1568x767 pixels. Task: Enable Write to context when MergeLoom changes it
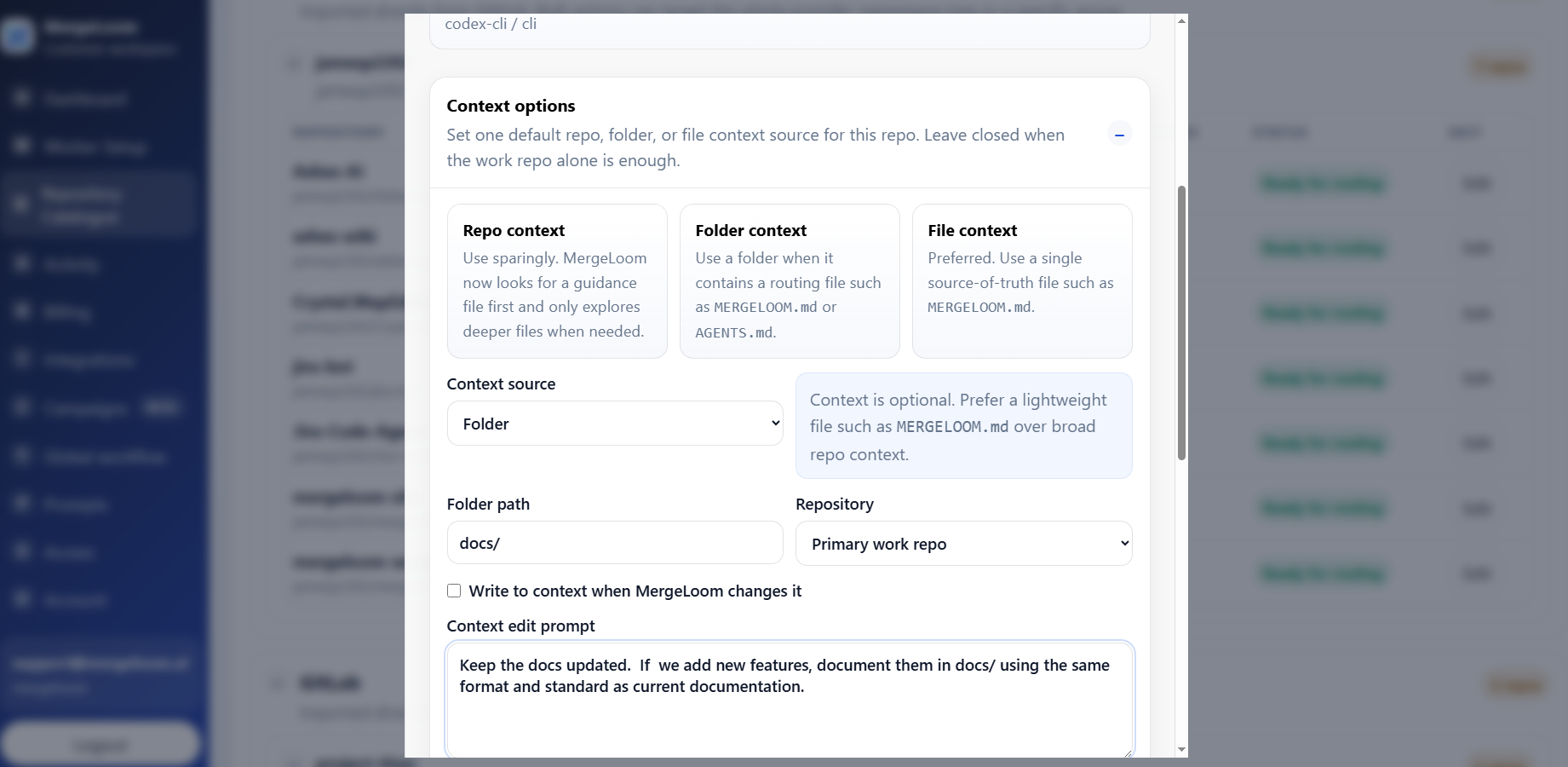[x=454, y=591]
